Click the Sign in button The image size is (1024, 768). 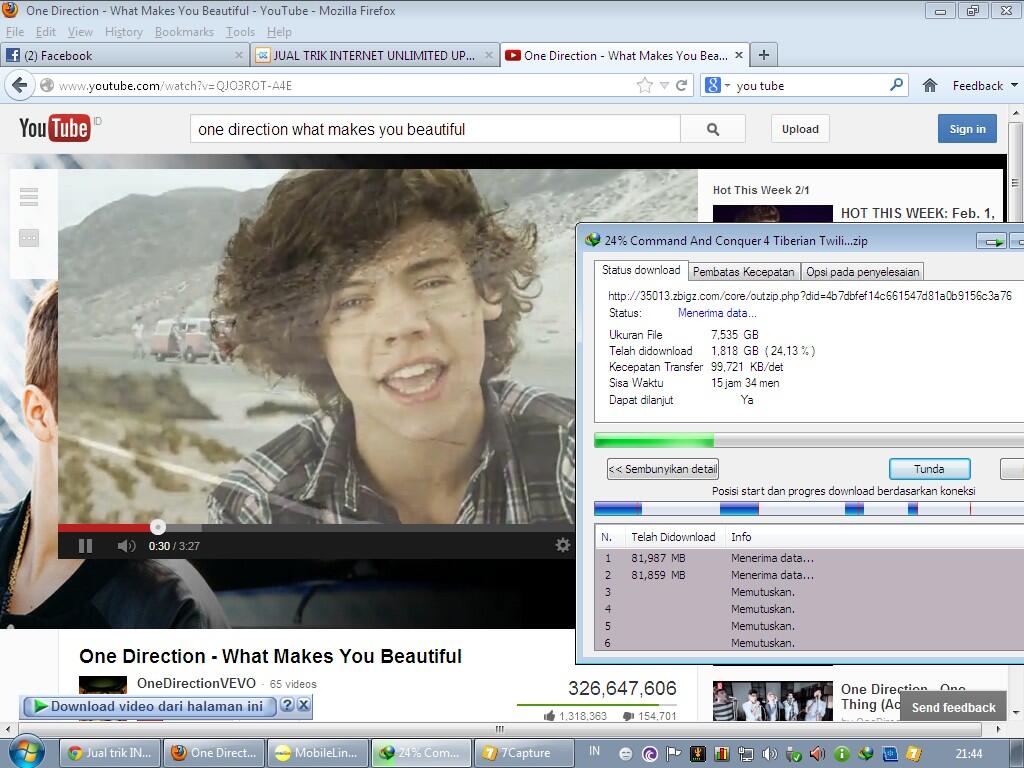pyautogui.click(x=967, y=129)
